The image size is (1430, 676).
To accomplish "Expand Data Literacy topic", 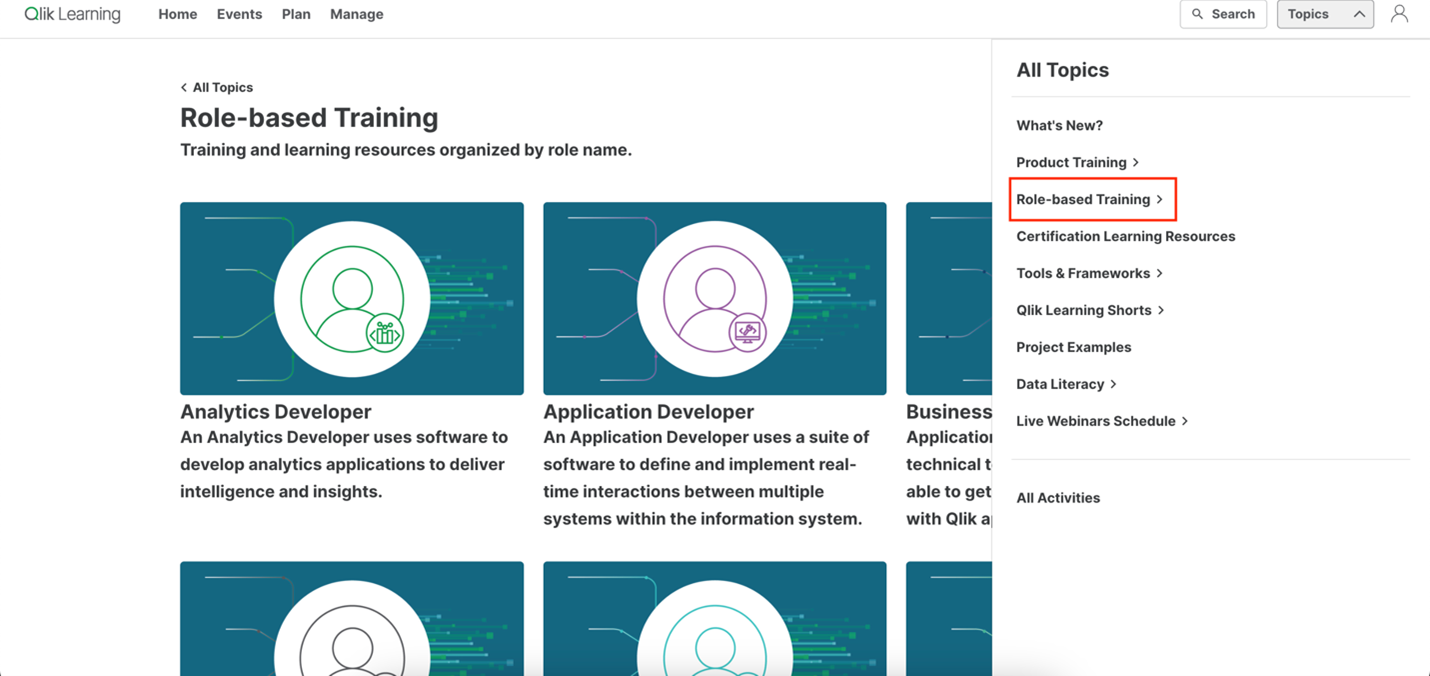I will pos(1067,384).
